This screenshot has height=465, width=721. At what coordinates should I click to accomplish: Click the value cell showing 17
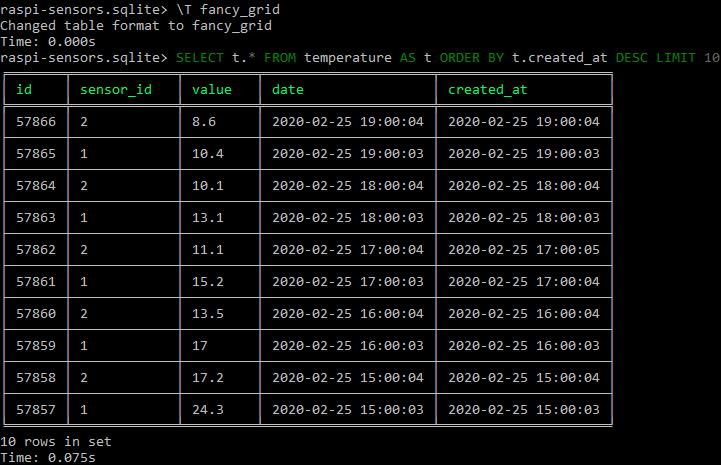[x=200, y=345]
